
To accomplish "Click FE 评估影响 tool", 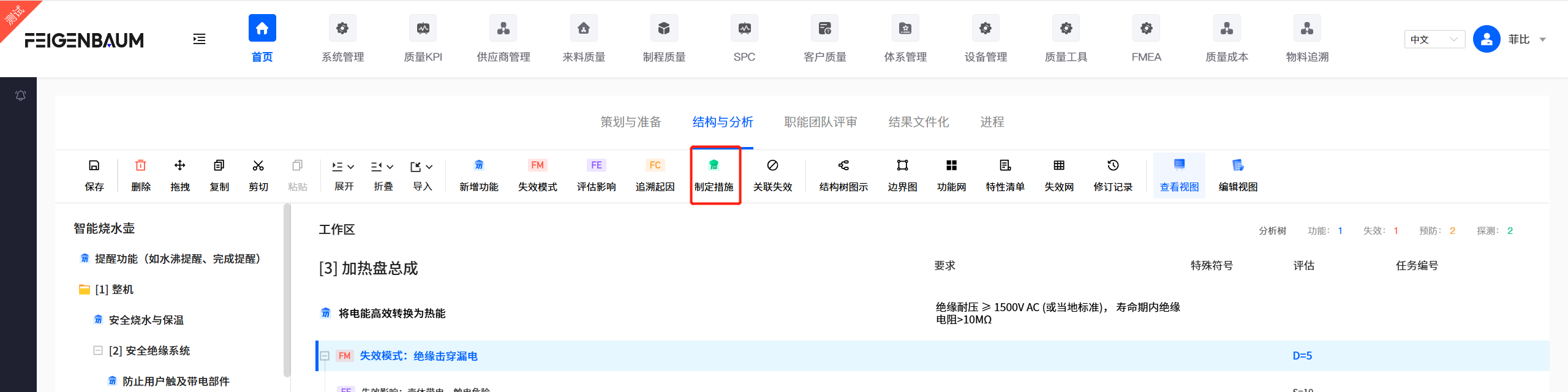I will coord(597,176).
